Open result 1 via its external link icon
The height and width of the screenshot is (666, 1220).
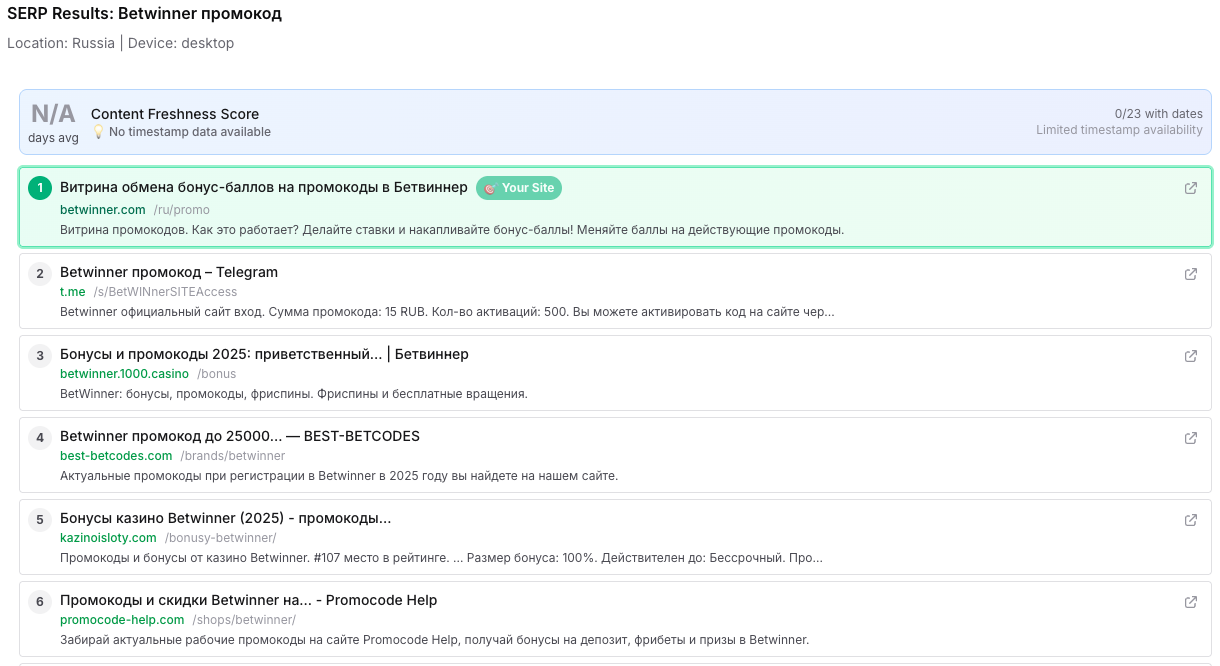1190,187
